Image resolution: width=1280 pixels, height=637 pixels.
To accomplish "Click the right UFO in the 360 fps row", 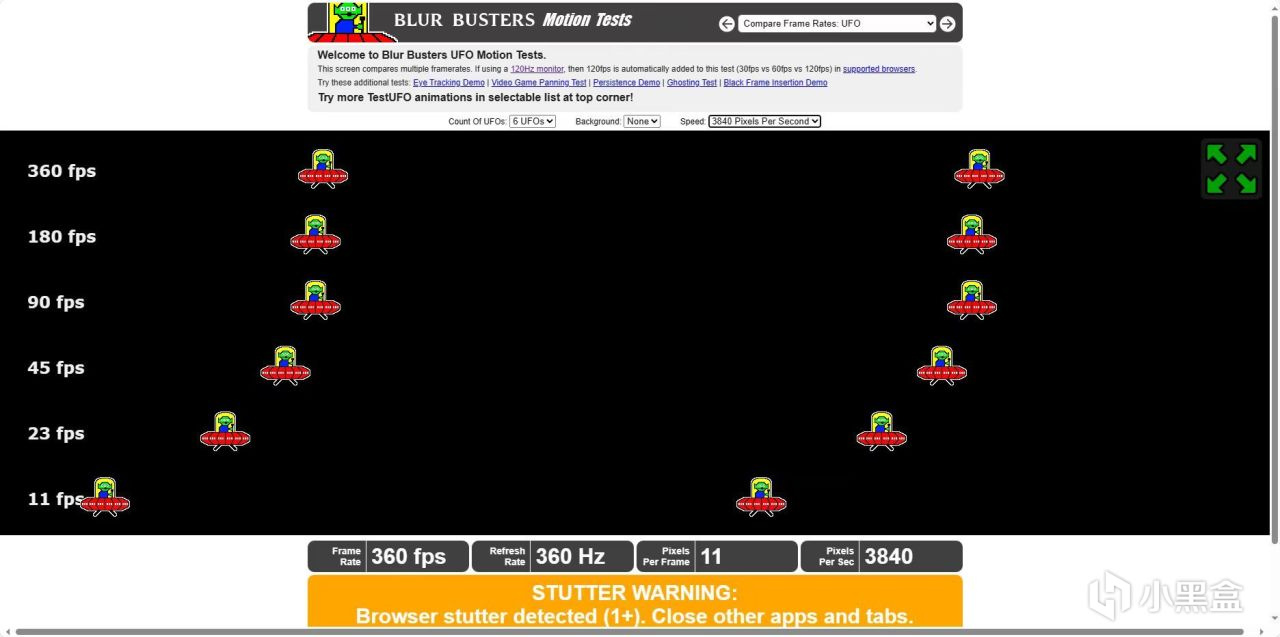I will tap(979, 169).
